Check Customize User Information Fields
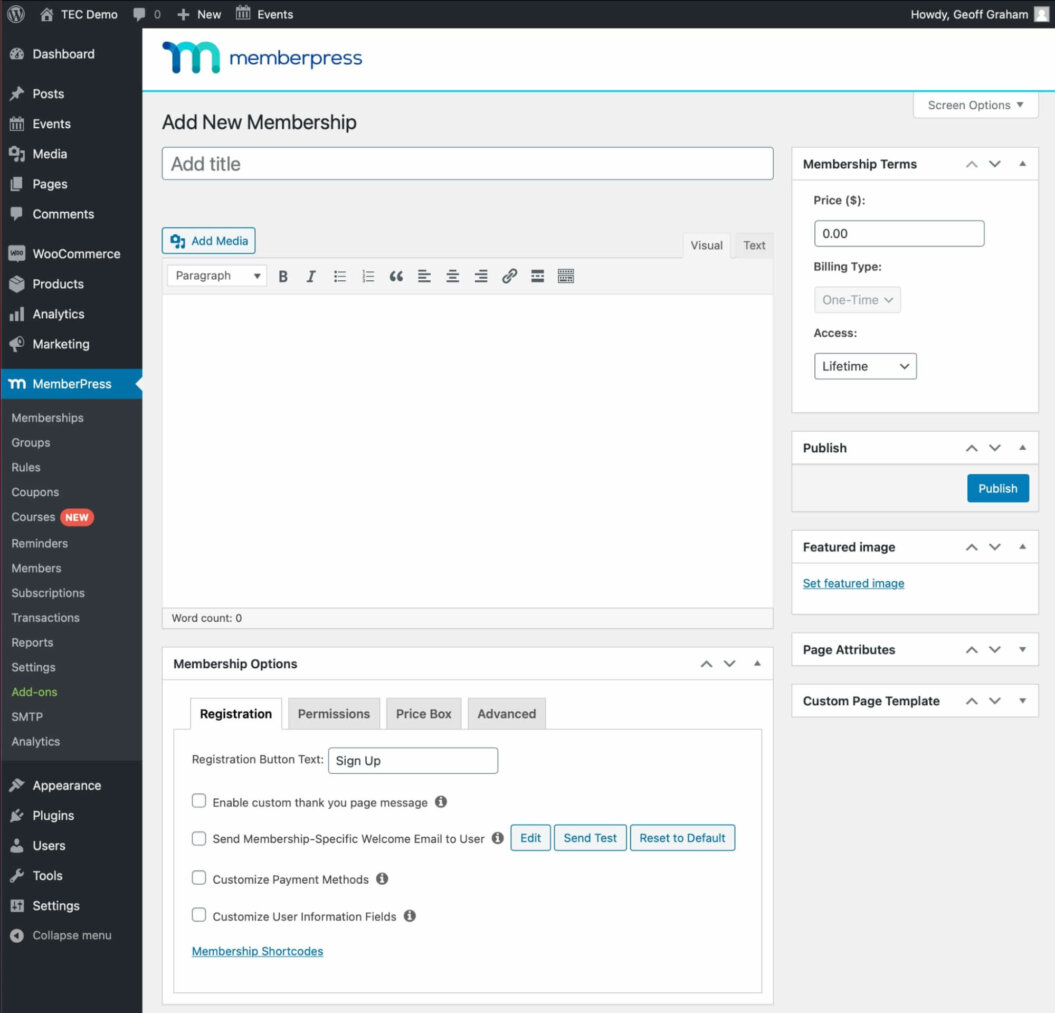Image resolution: width=1055 pixels, height=1013 pixels. (x=198, y=915)
